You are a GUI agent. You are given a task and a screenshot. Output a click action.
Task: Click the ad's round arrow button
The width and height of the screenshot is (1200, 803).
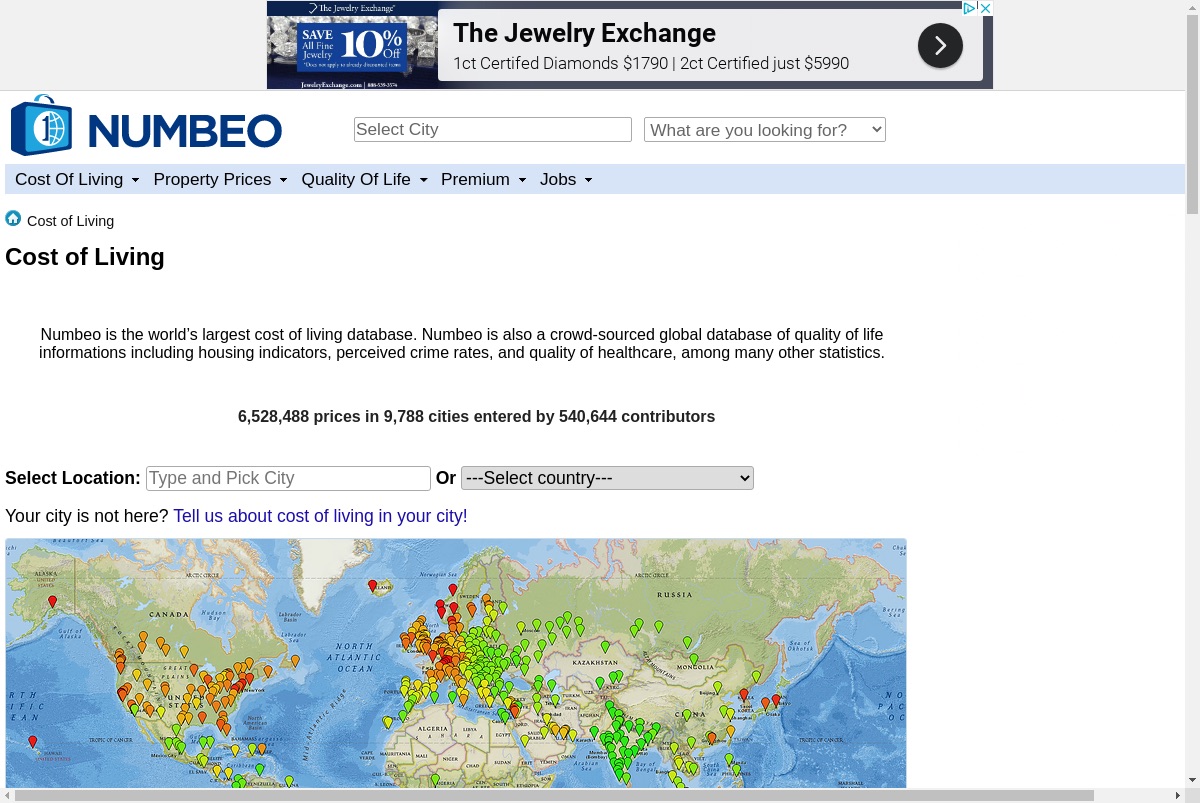pyautogui.click(x=940, y=46)
